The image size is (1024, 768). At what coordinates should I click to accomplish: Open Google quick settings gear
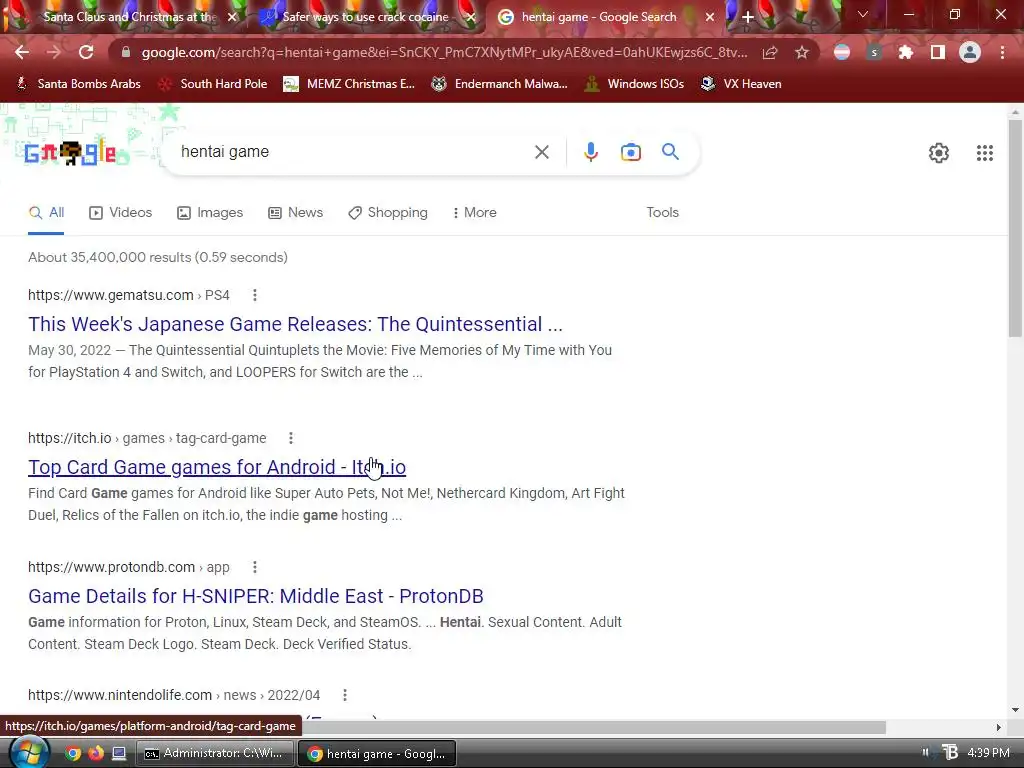938,153
